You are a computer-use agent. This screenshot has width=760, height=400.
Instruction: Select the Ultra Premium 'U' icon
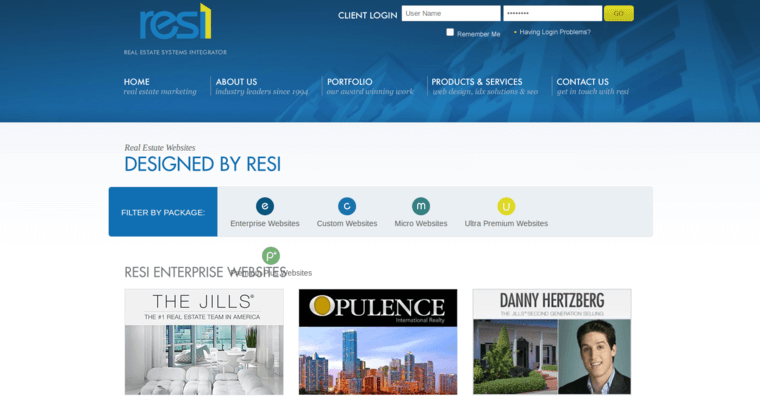506,206
